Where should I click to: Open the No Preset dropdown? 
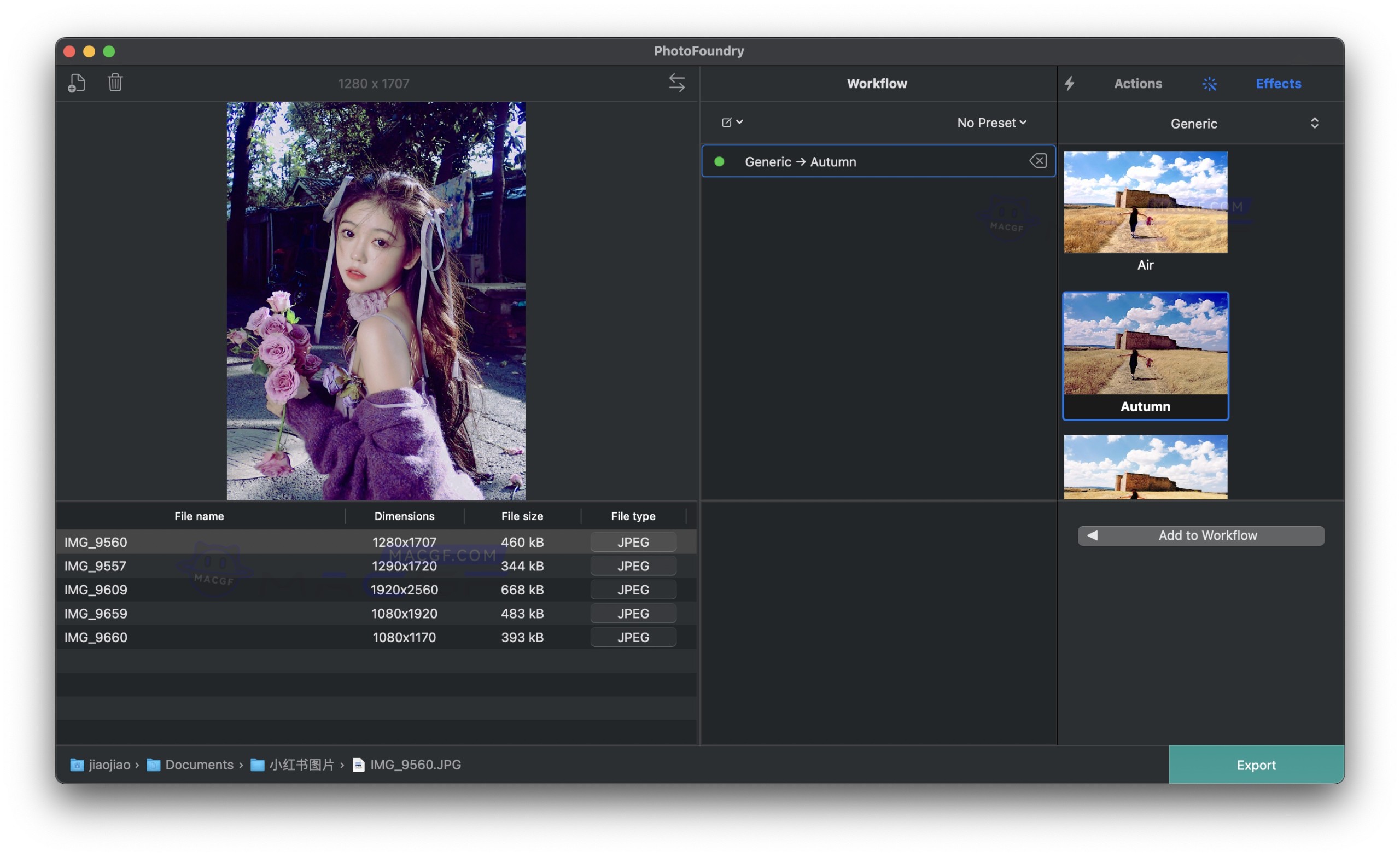(x=991, y=122)
